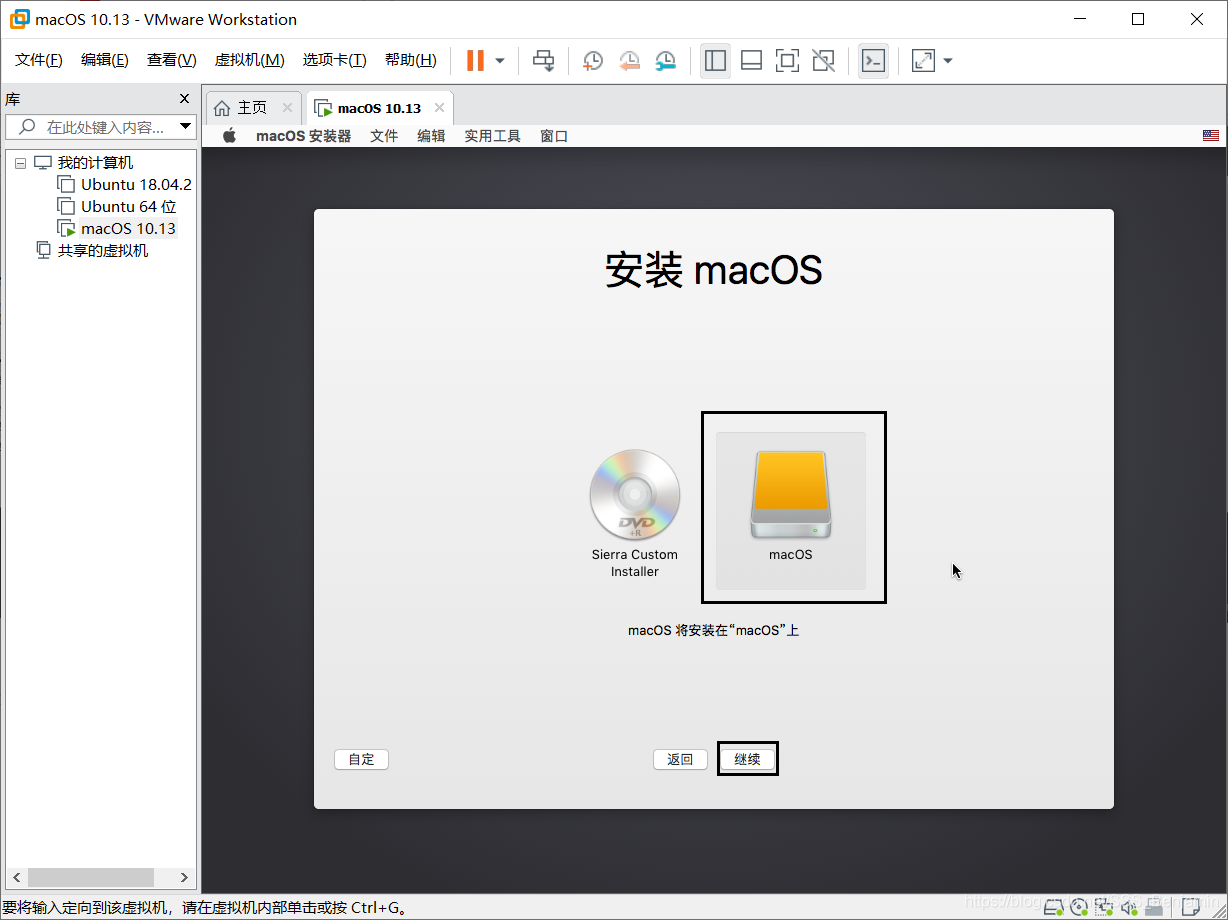Open the 查看(V) menu
This screenshot has height=920, width=1228.
pyautogui.click(x=172, y=60)
